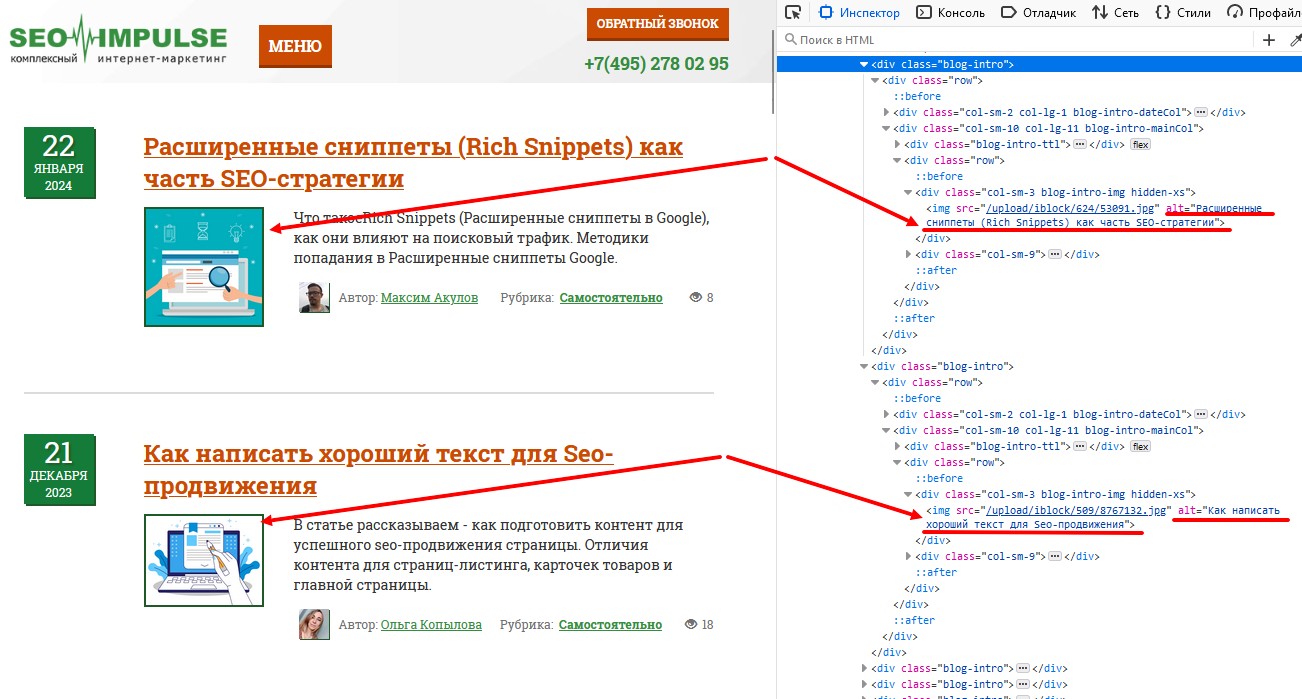Activate the element picker tool in DevTools
The height and width of the screenshot is (699, 1302).
793,13
